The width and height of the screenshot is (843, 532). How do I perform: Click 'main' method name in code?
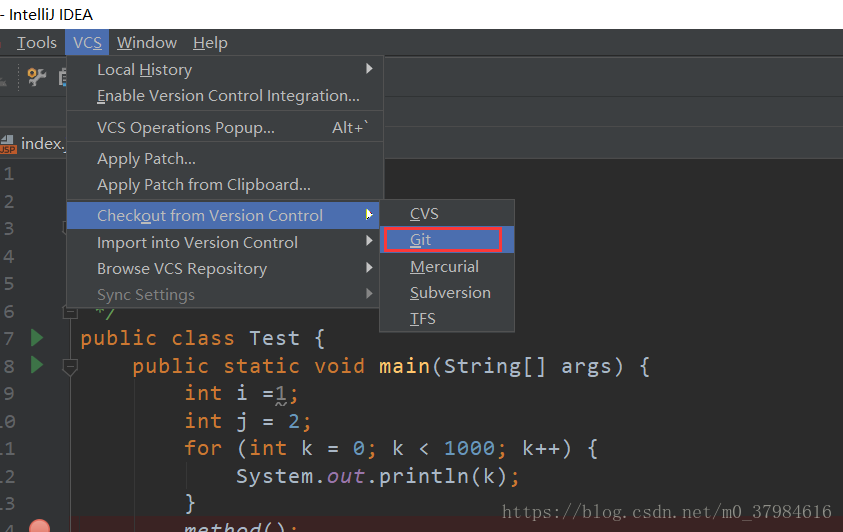coord(404,366)
